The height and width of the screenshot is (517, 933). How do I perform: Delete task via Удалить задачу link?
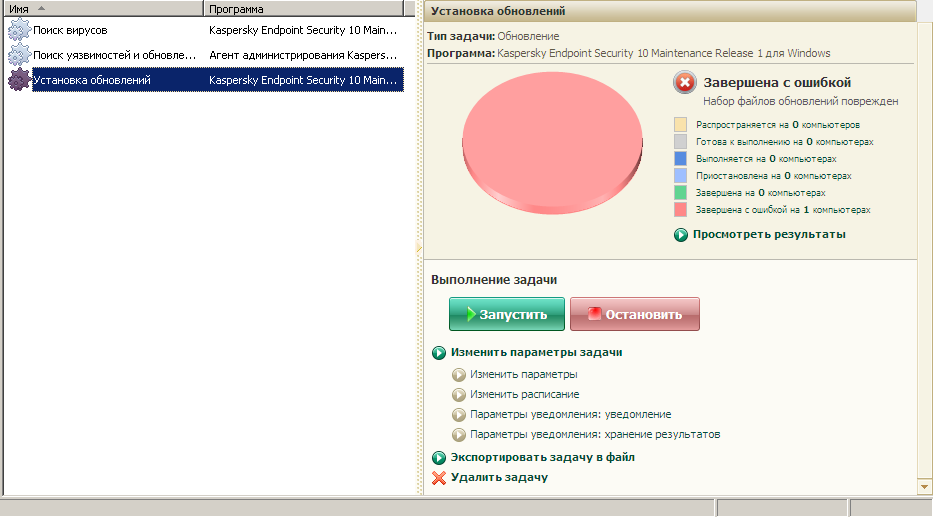pyautogui.click(x=499, y=477)
